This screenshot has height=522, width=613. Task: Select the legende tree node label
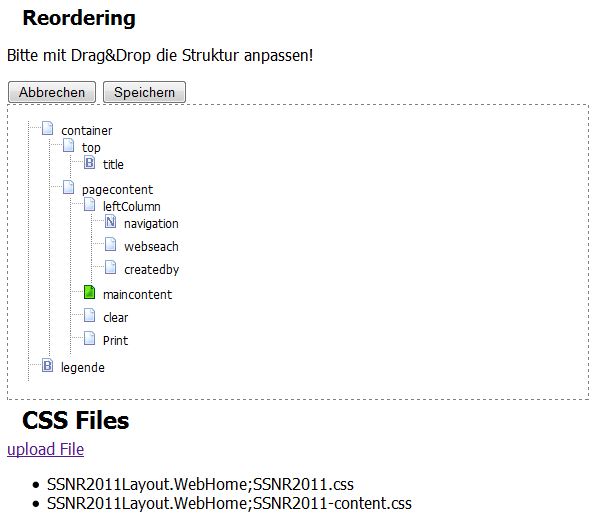tap(83, 368)
